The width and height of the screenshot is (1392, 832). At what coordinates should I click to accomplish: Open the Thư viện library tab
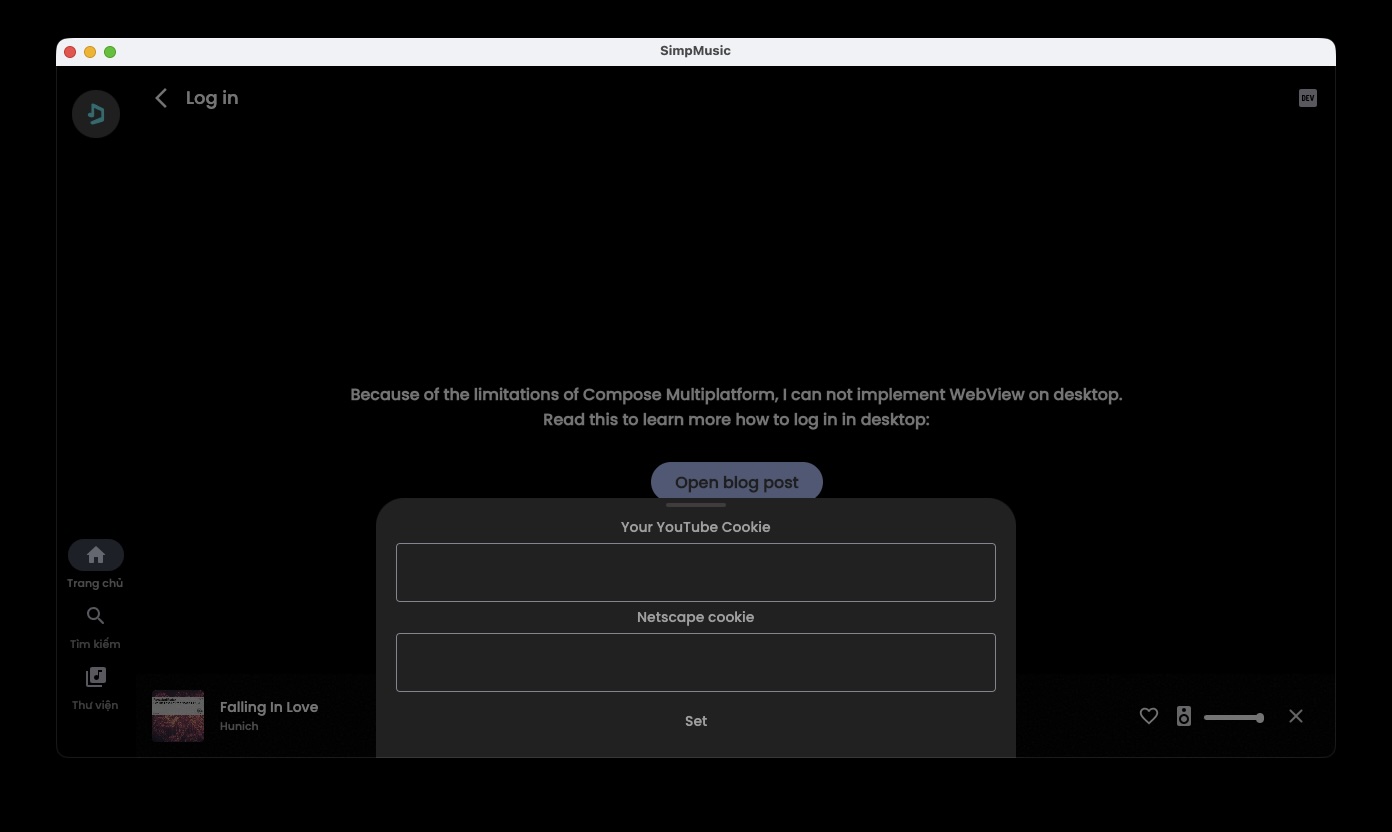click(x=96, y=678)
